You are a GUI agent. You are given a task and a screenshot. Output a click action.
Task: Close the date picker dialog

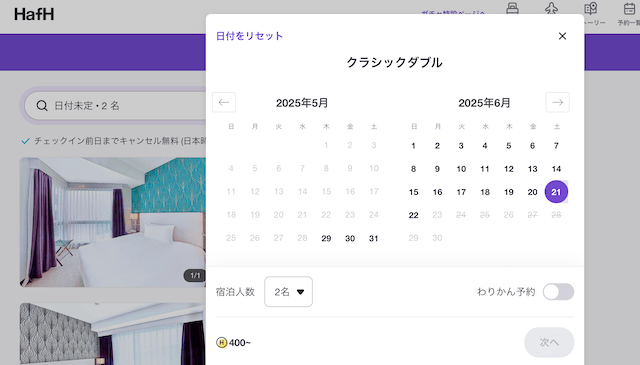pyautogui.click(x=562, y=36)
